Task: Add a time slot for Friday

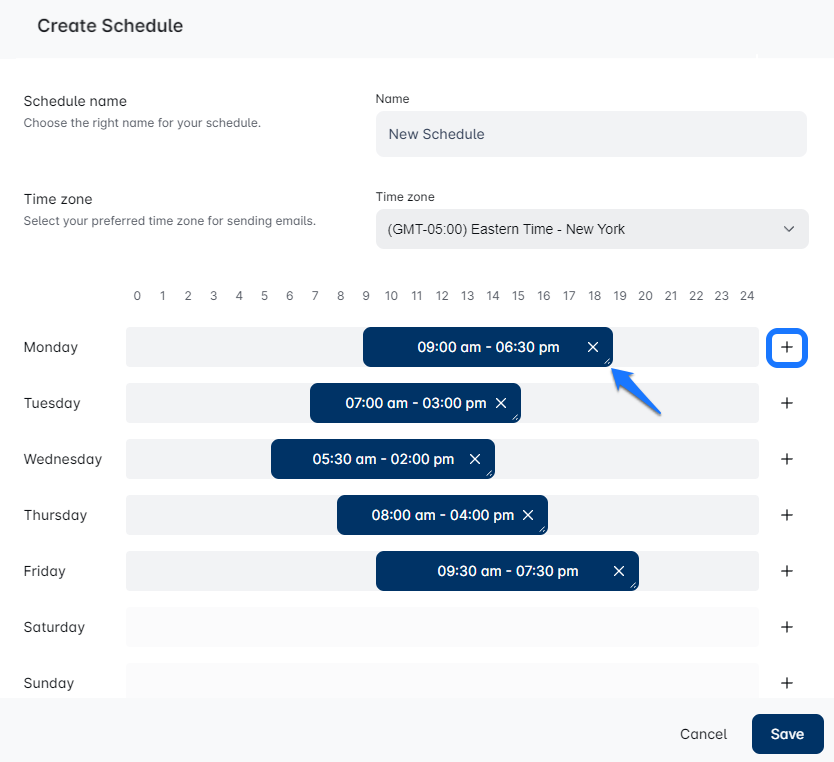Action: click(x=787, y=571)
